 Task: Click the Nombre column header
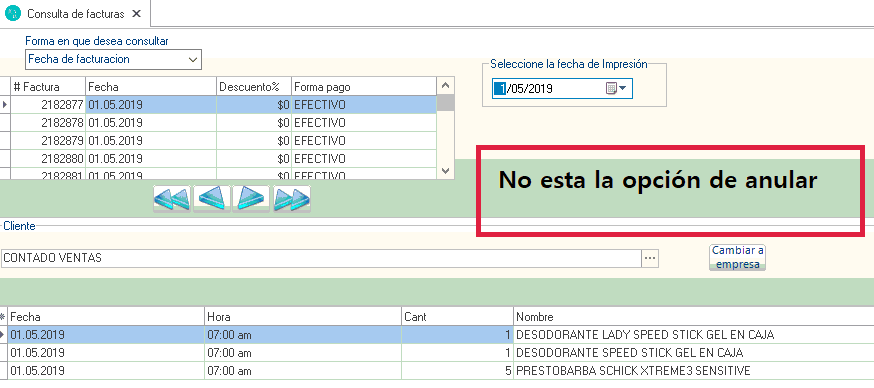click(x=693, y=317)
